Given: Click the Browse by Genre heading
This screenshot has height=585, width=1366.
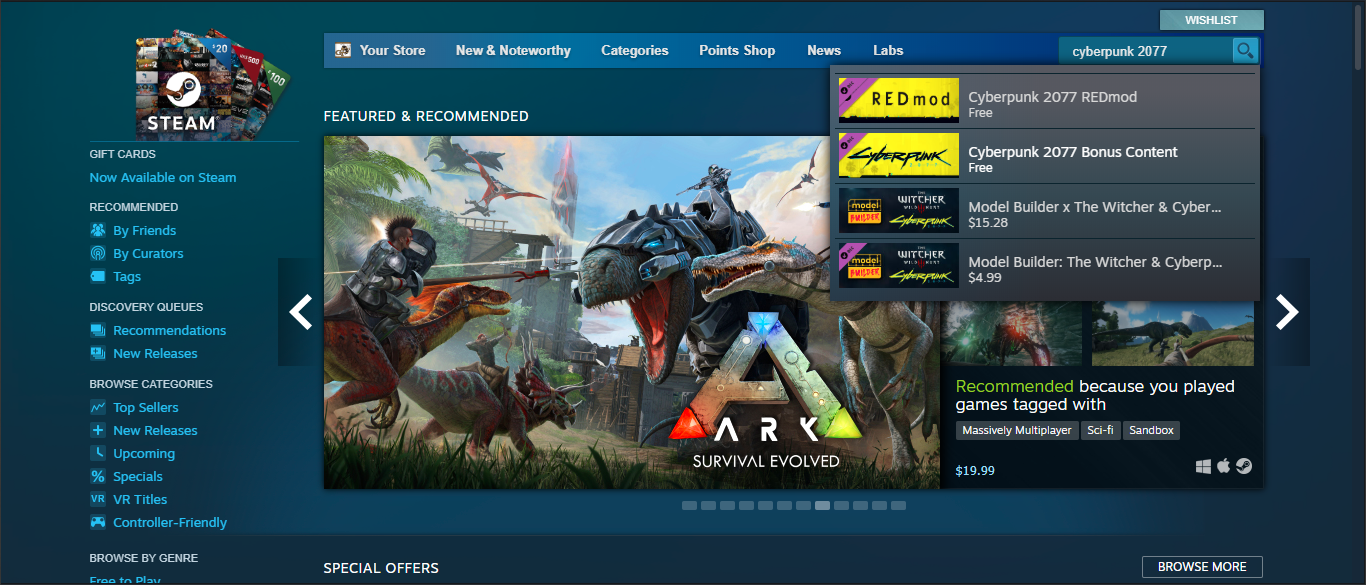Looking at the screenshot, I should coord(144,558).
